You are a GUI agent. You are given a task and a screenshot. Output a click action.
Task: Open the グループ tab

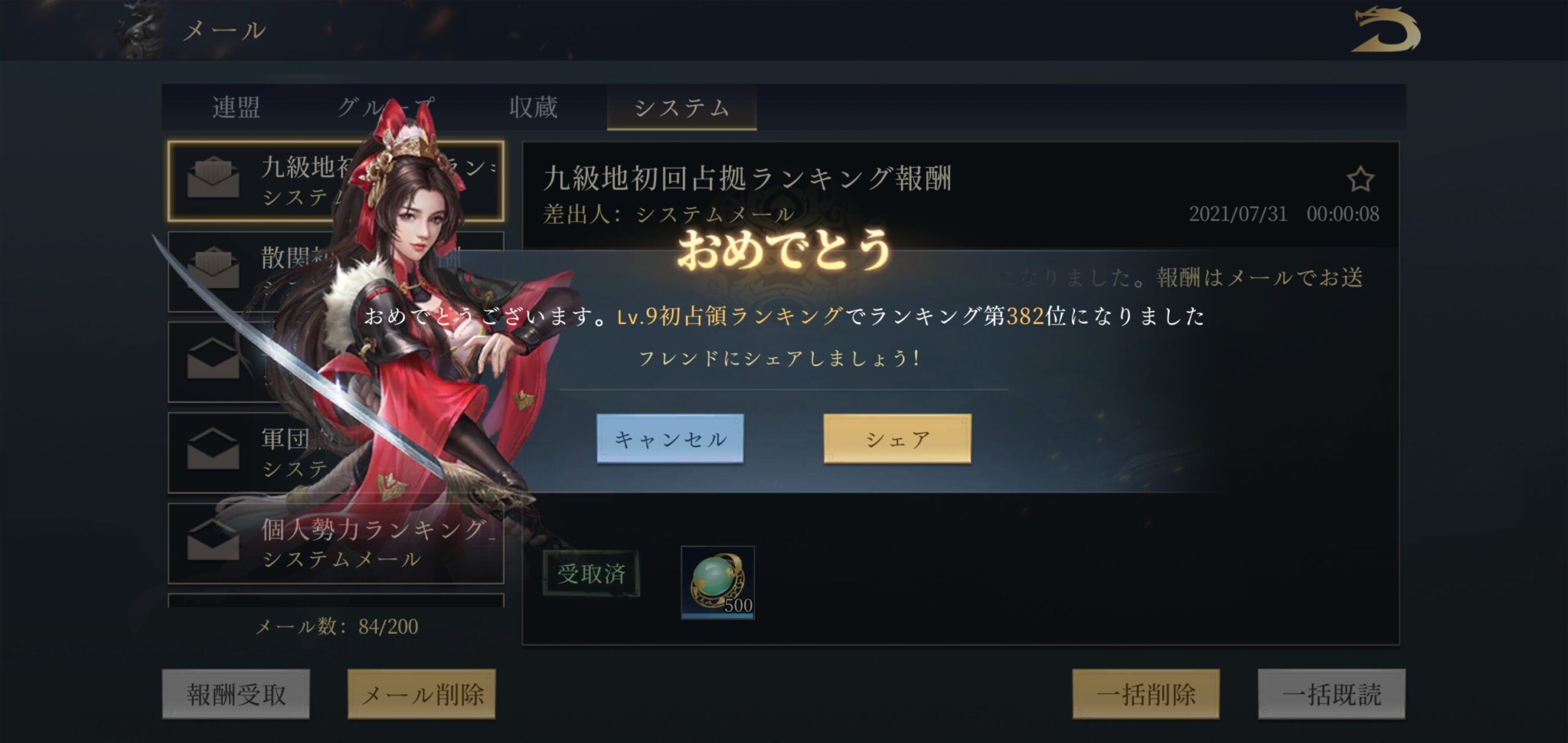pos(385,107)
